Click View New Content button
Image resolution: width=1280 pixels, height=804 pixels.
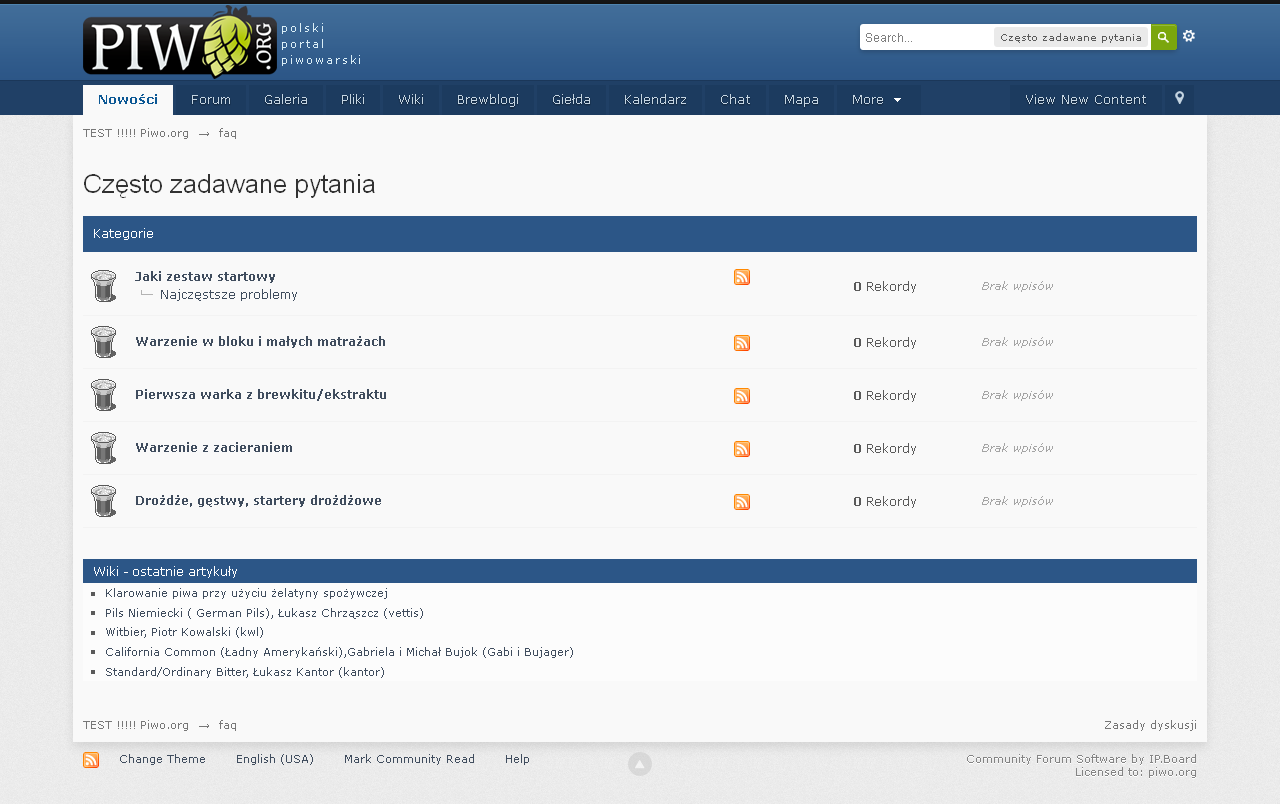click(x=1085, y=100)
